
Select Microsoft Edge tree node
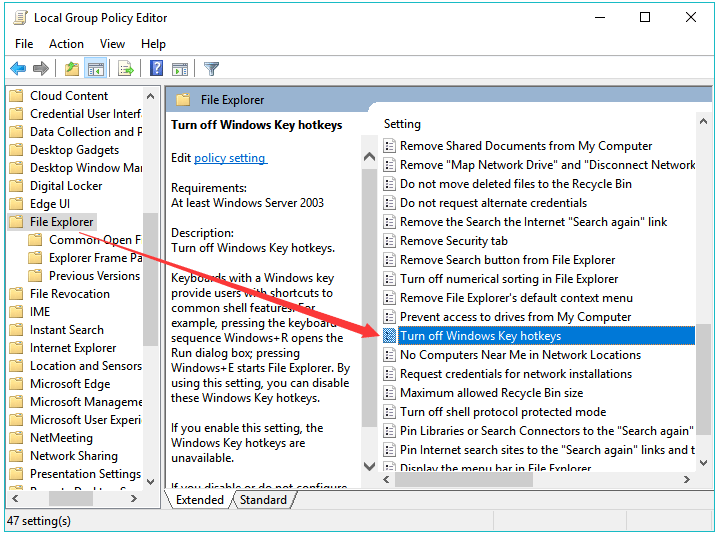70,384
